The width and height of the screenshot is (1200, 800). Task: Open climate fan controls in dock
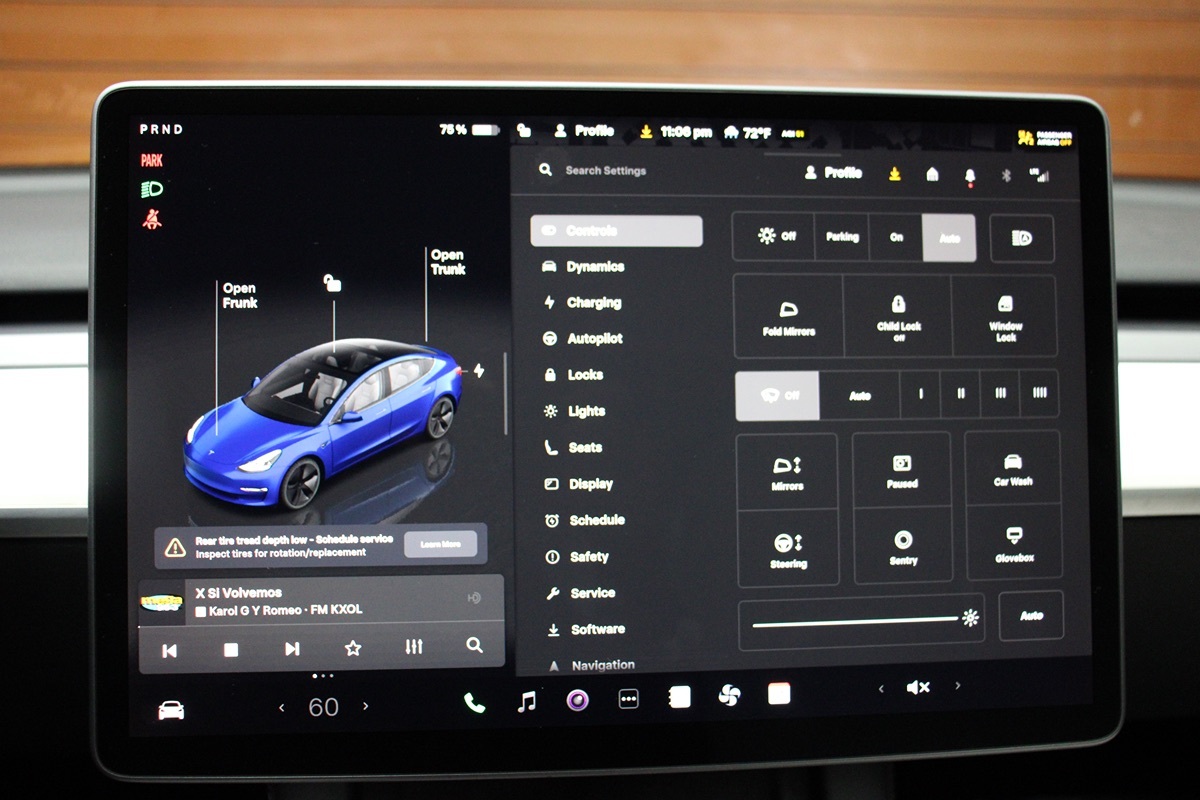click(x=730, y=696)
